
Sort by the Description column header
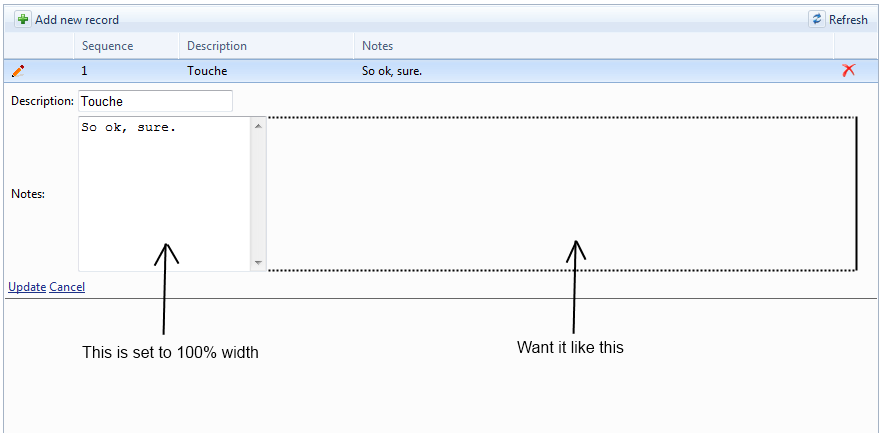(217, 46)
